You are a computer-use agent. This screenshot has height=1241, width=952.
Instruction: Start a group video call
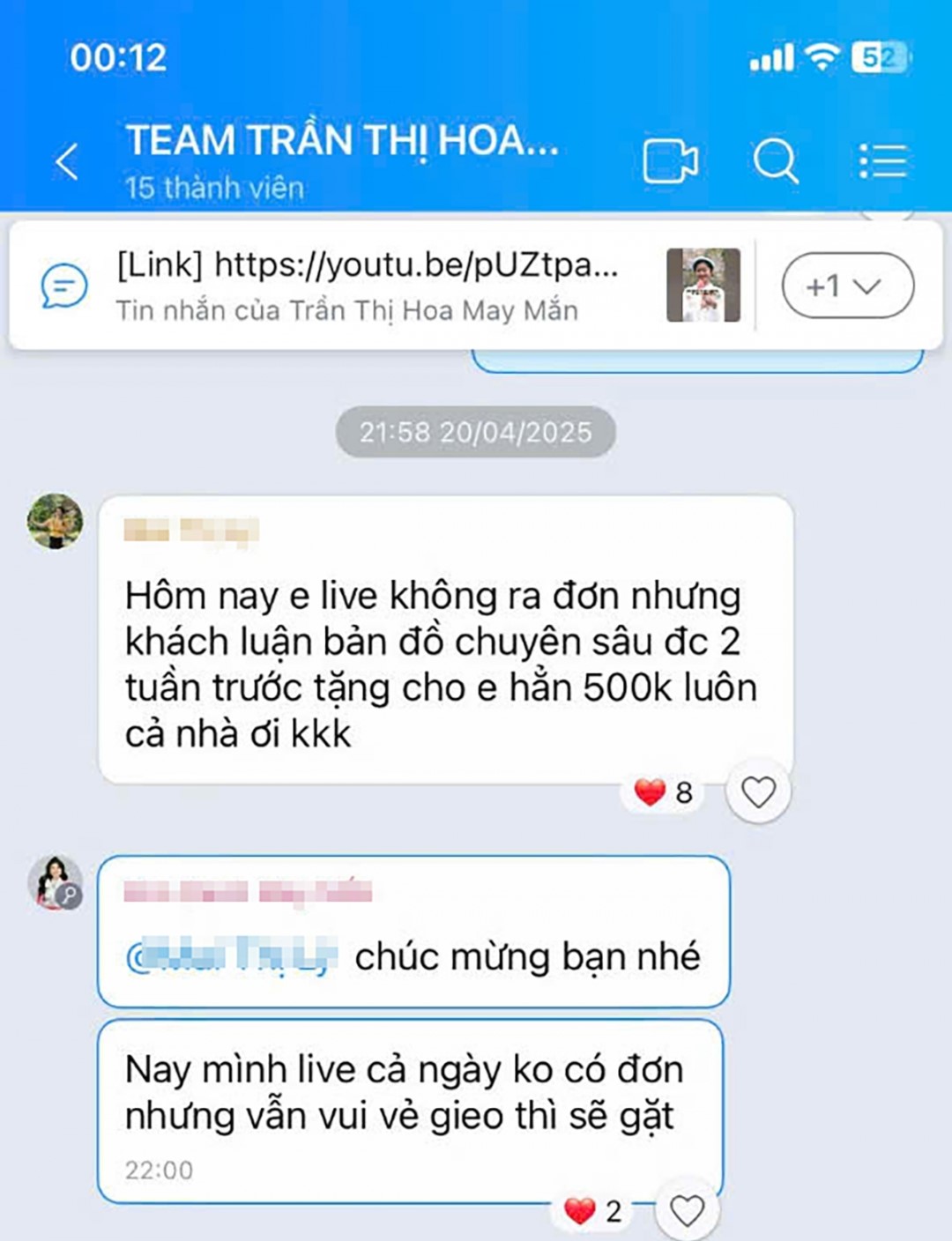tap(670, 161)
